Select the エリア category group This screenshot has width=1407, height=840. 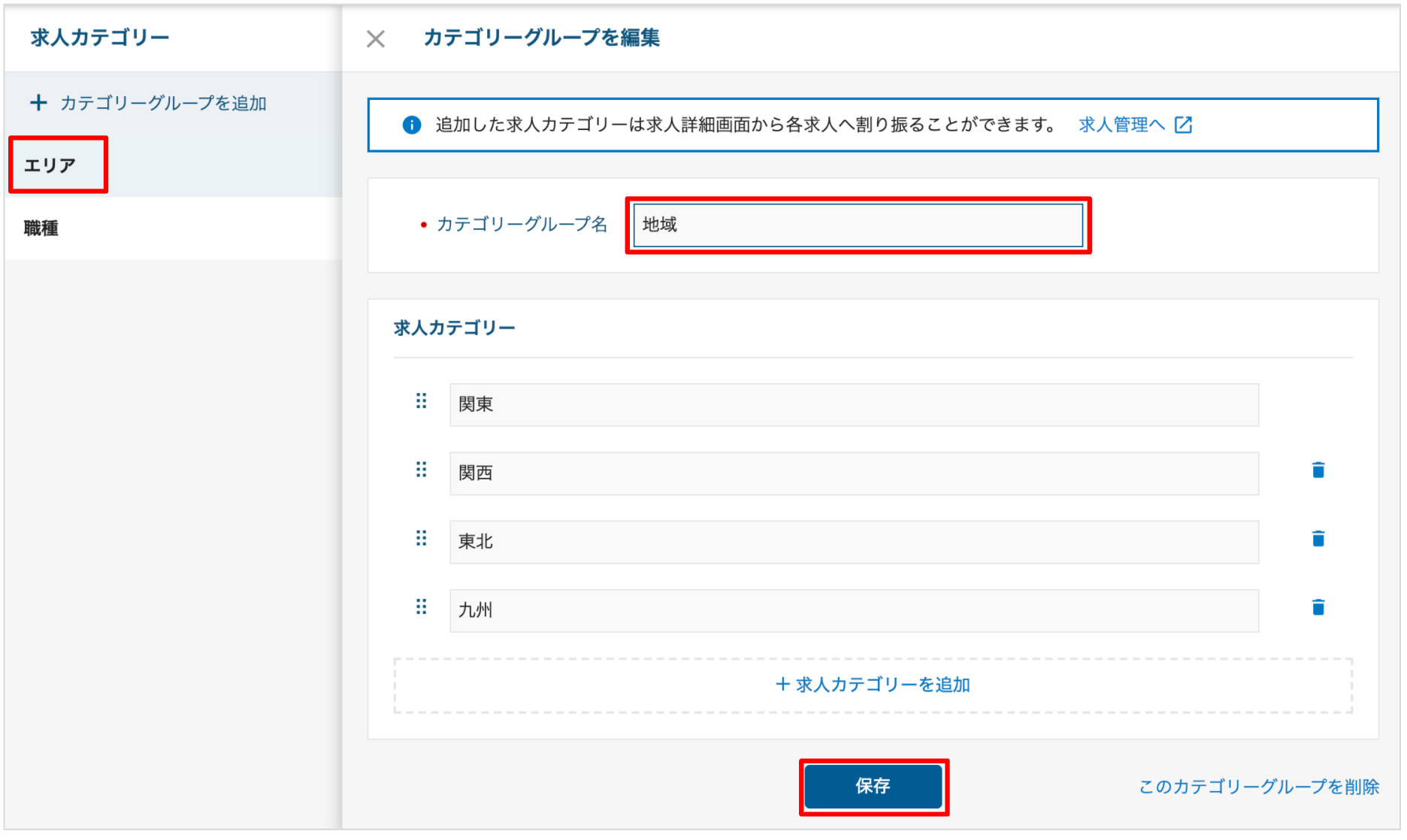pos(173,165)
